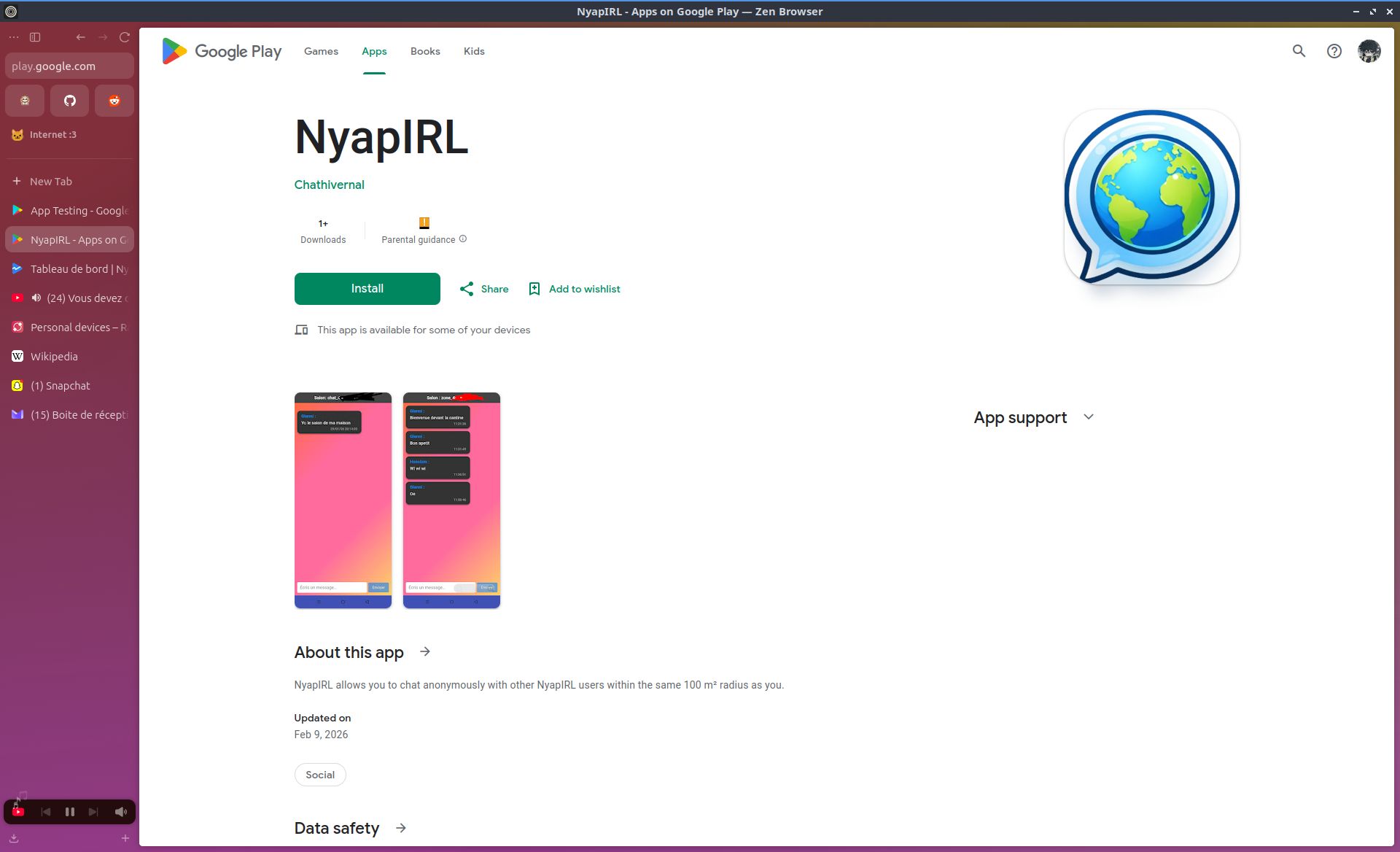Viewport: 1400px width, 852px height.
Task: Open About this app arrow
Action: tap(425, 651)
